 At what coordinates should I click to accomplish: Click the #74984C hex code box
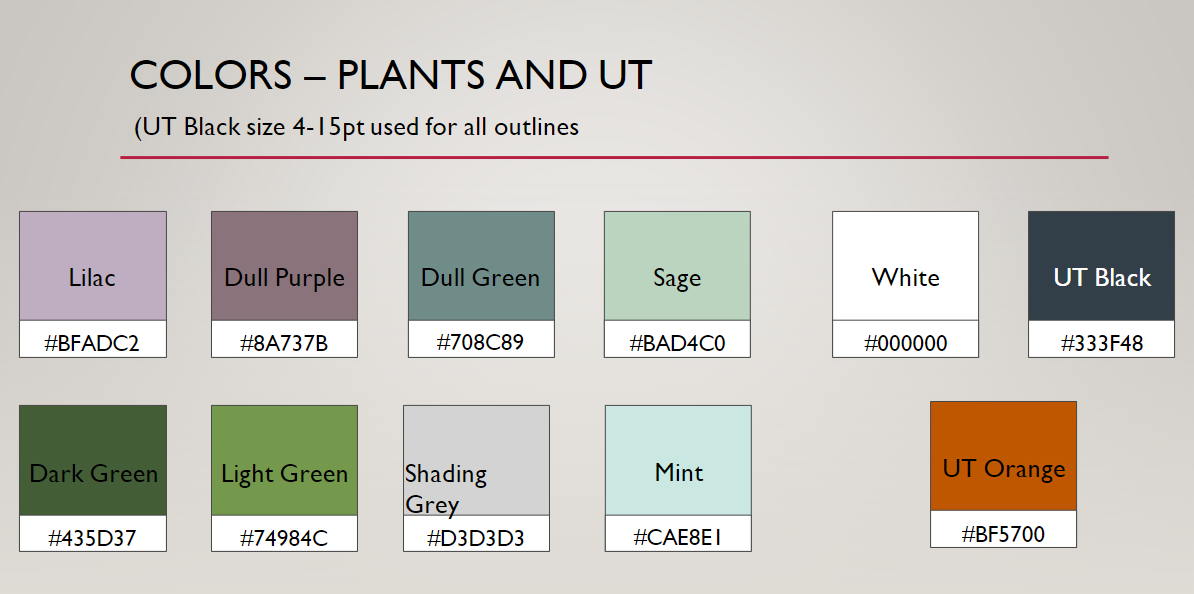tap(284, 533)
